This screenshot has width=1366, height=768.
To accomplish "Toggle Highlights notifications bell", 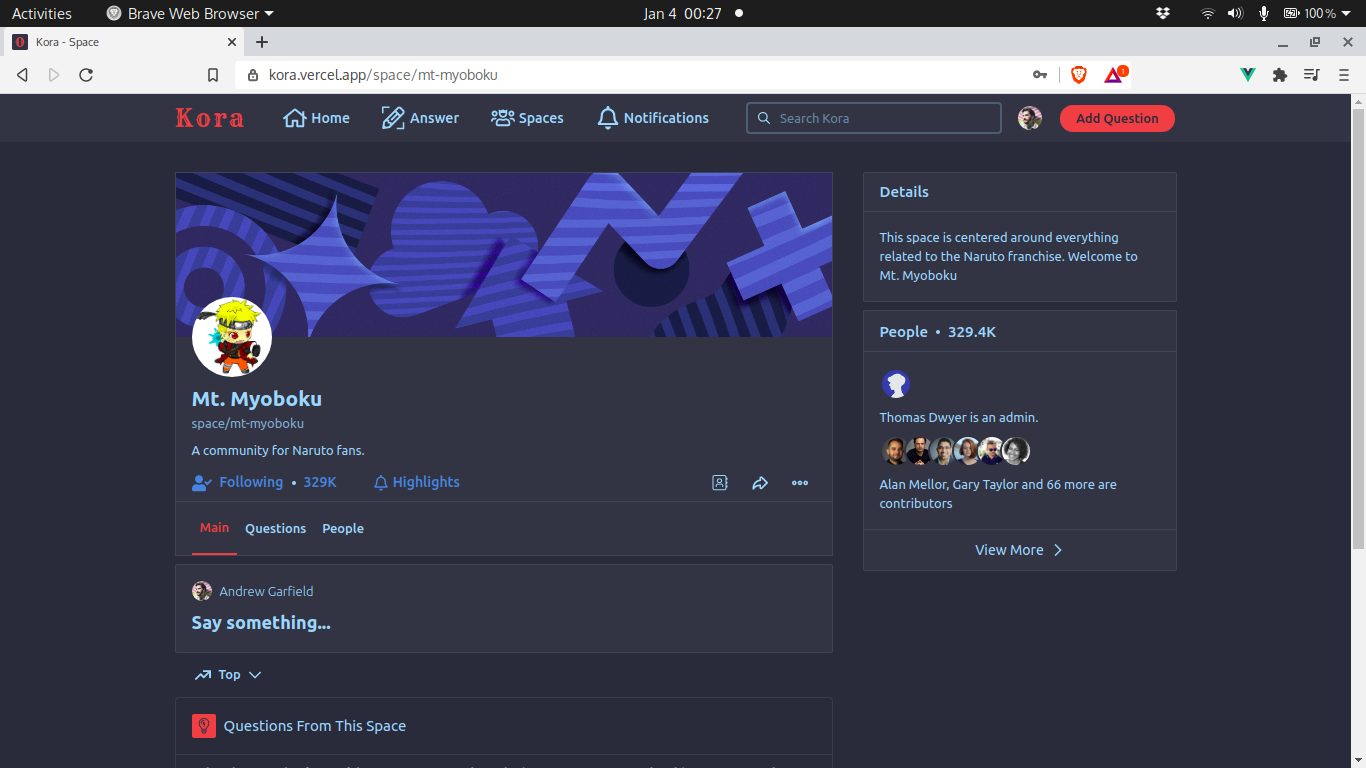I will pos(416,482).
